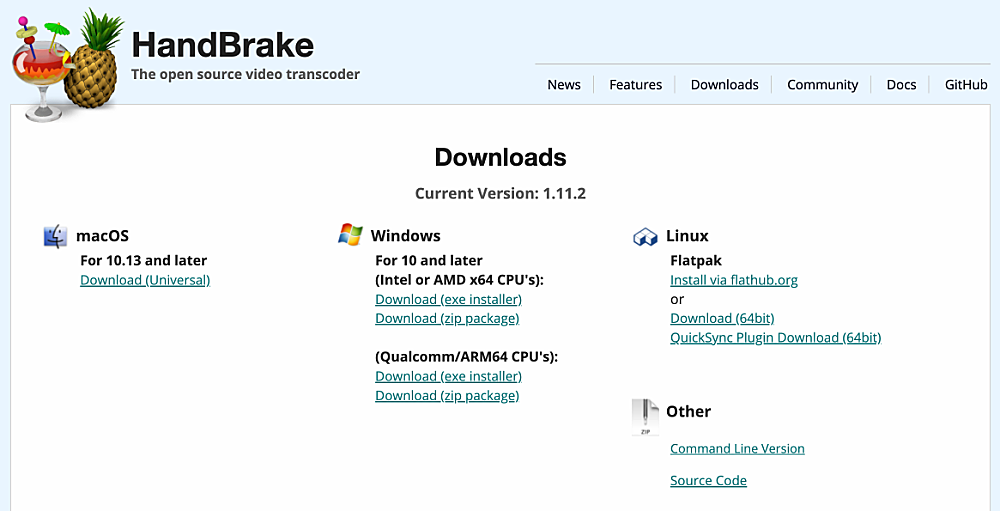
Task: Click the Linux Download (64bit) link
Action: (722, 318)
